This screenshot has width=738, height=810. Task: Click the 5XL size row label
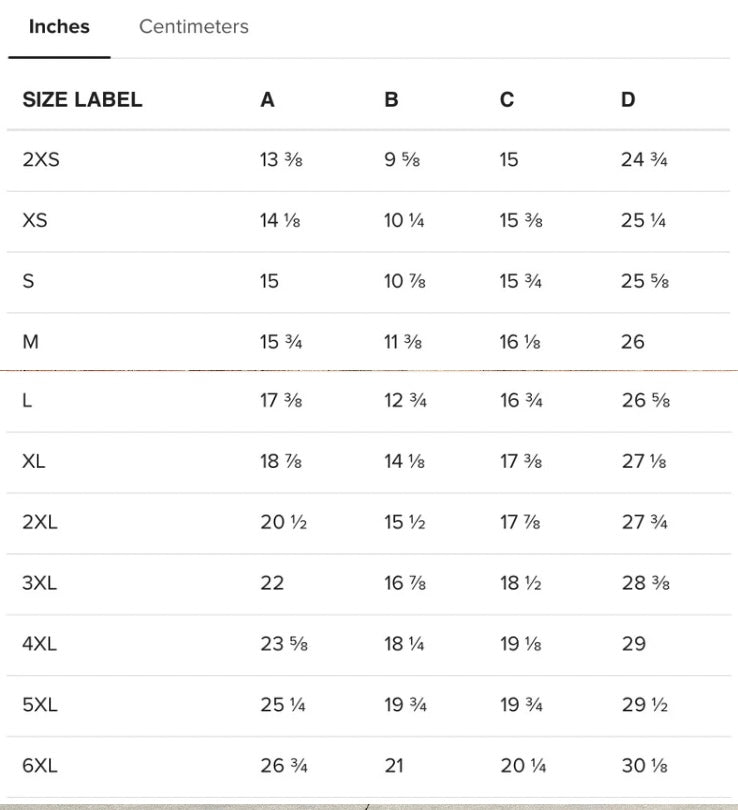tap(40, 705)
